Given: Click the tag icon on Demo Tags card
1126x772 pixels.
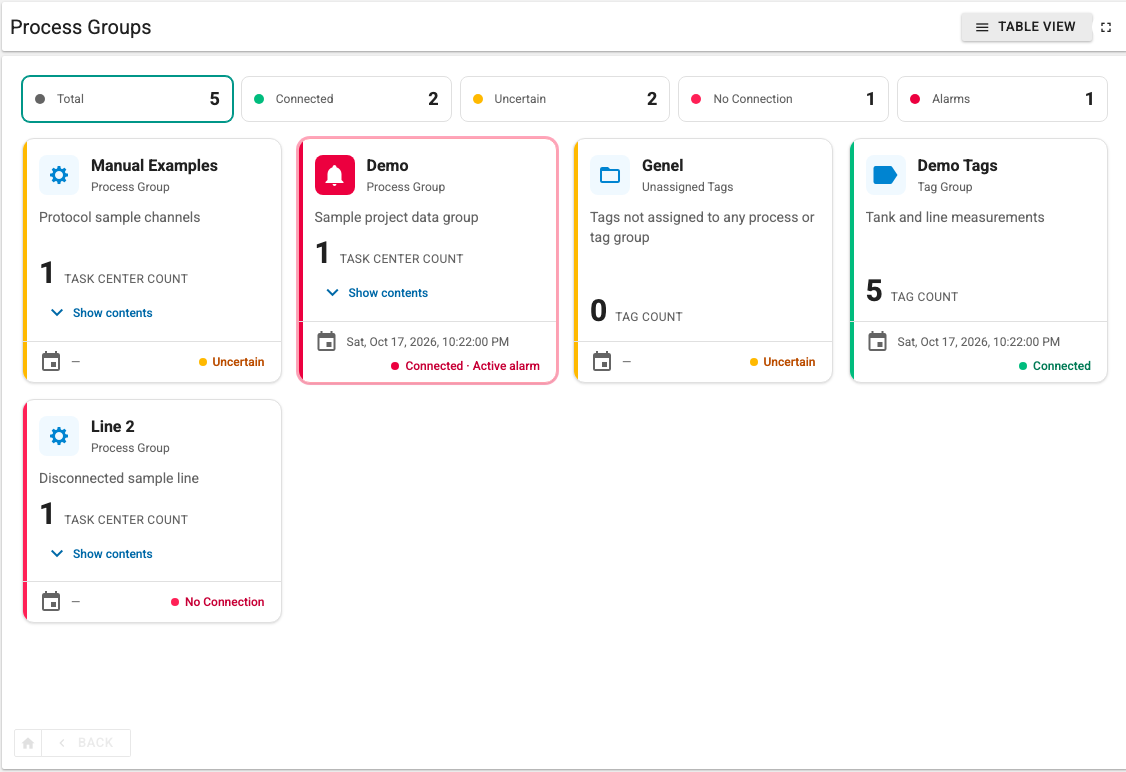Looking at the screenshot, I should [x=885, y=175].
